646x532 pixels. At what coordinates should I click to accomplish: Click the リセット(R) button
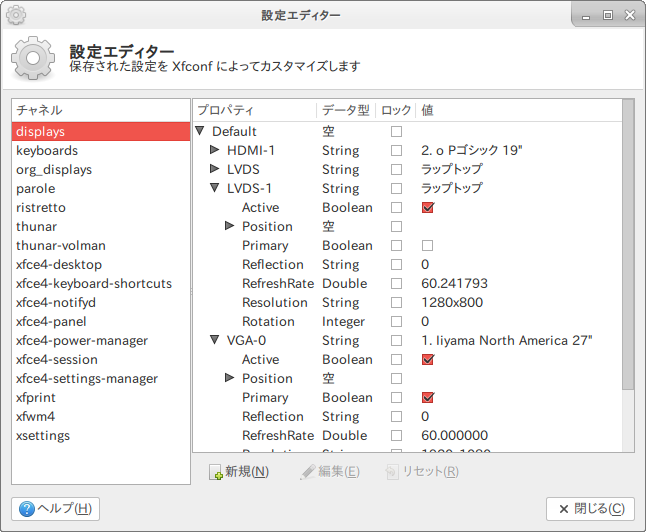(x=422, y=472)
